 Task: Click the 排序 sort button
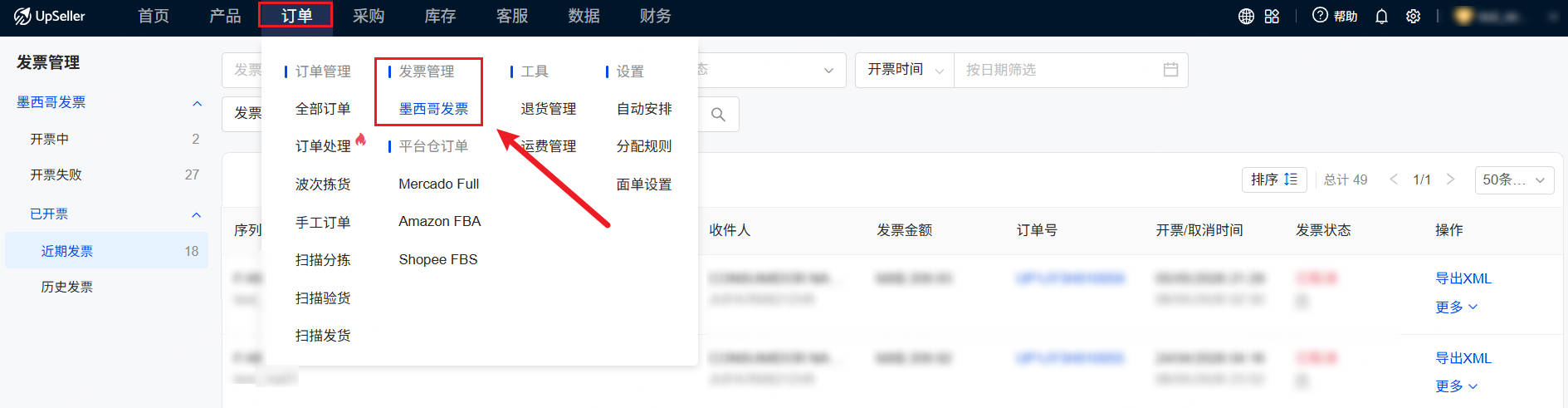coord(1274,179)
